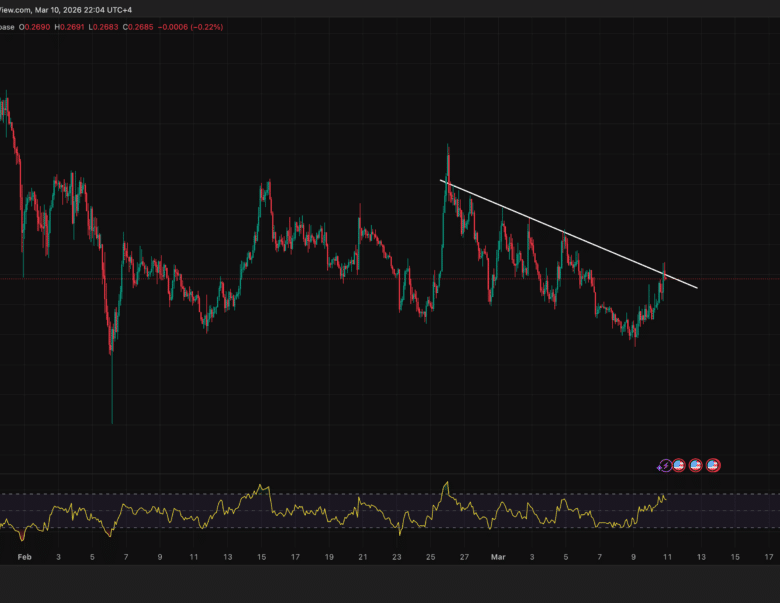Click the Mar label on time axis
The width and height of the screenshot is (780, 603).
[x=499, y=556]
